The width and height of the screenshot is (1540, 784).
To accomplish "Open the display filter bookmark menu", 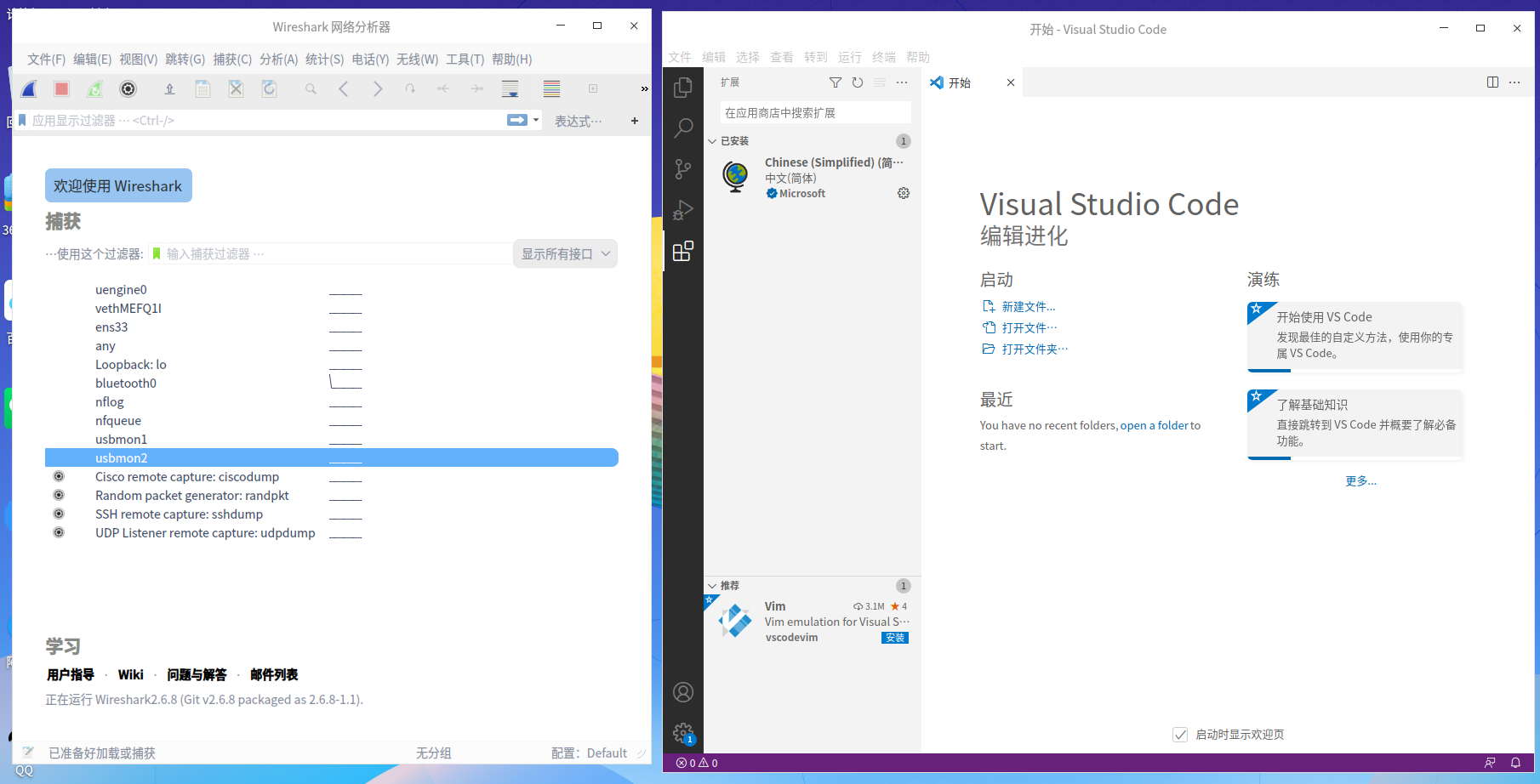I will 22,120.
